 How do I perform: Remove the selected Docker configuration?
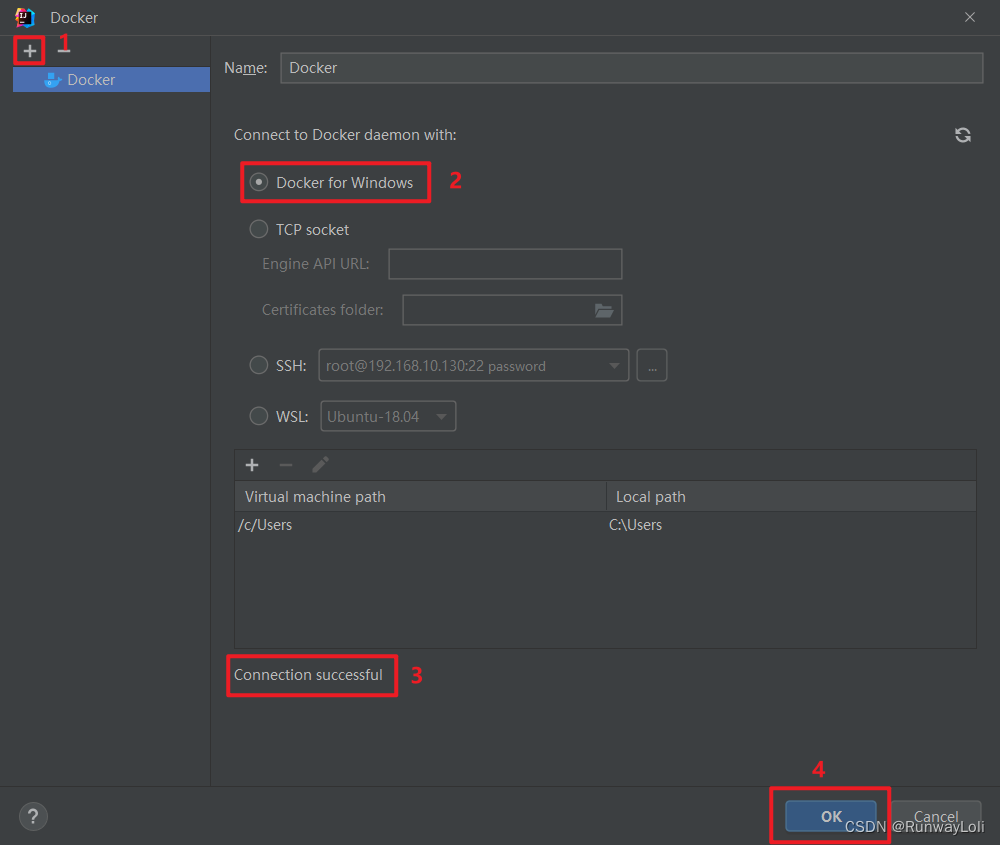(x=64, y=51)
